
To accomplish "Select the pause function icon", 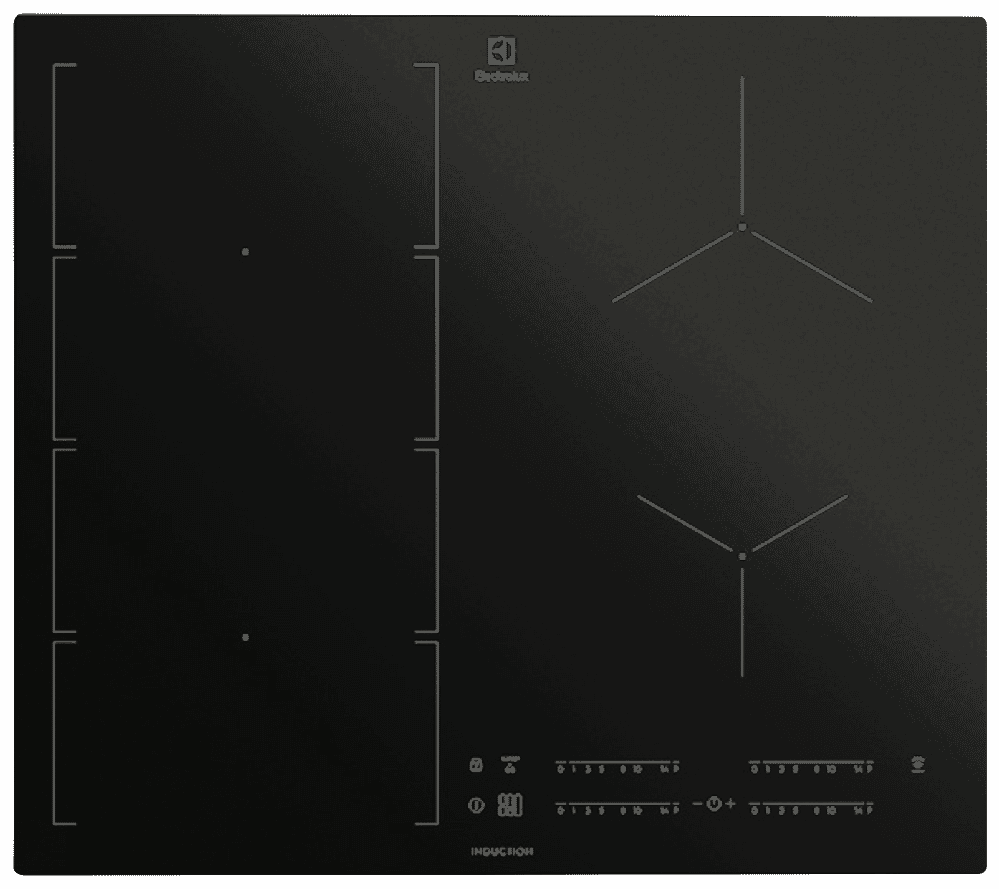I will pos(476,805).
